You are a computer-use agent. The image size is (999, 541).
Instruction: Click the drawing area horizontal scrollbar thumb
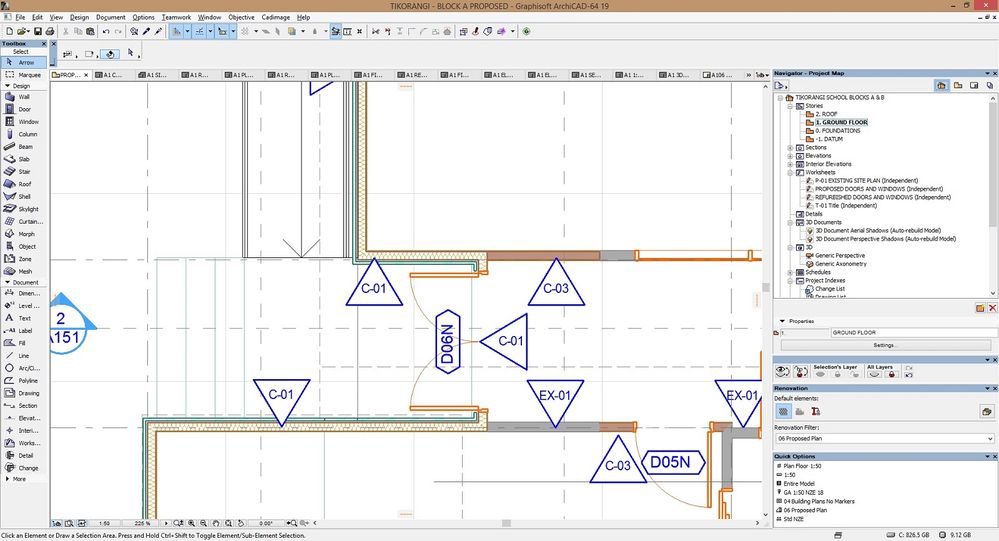pos(507,523)
